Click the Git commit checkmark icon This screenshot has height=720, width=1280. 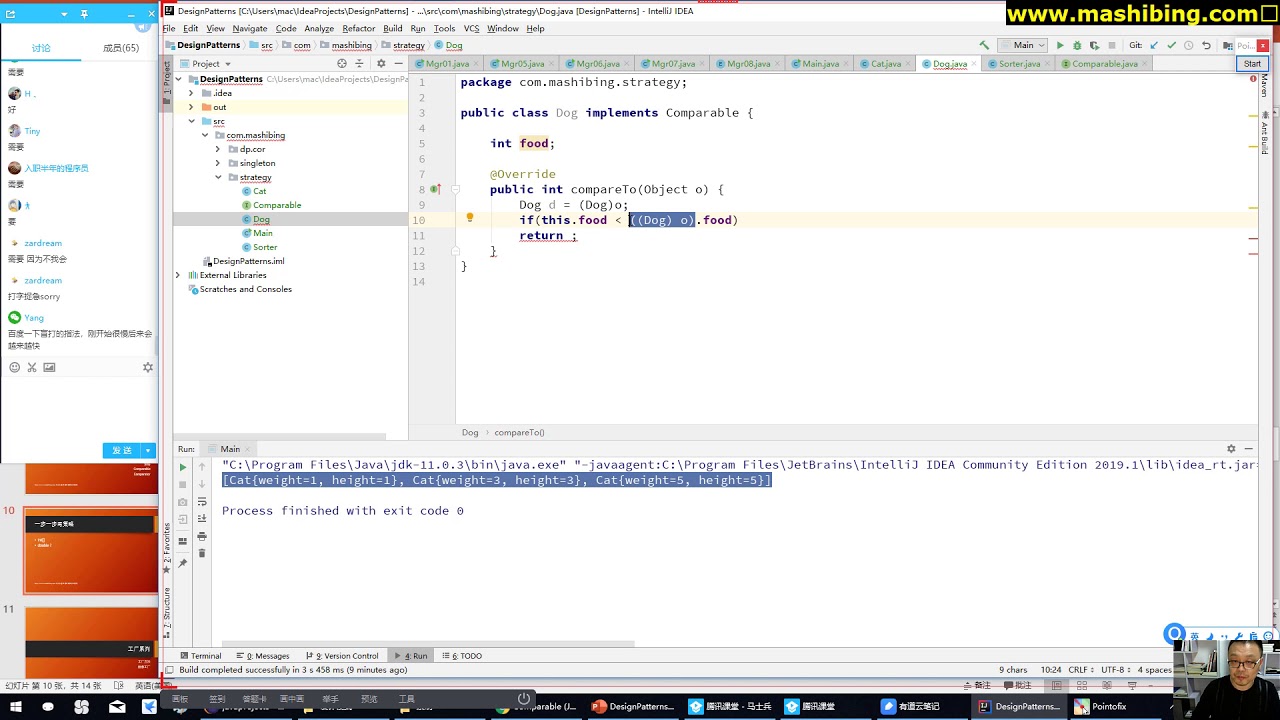1171,46
